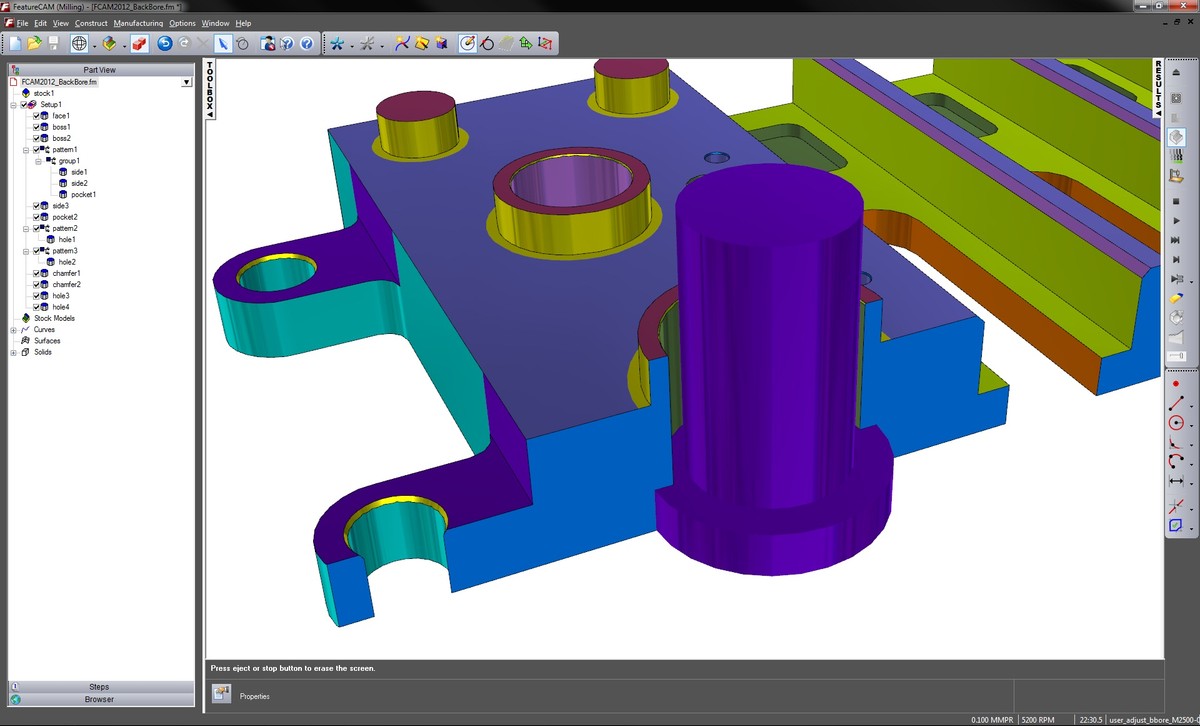Expand the Curves tree node

click(14, 329)
